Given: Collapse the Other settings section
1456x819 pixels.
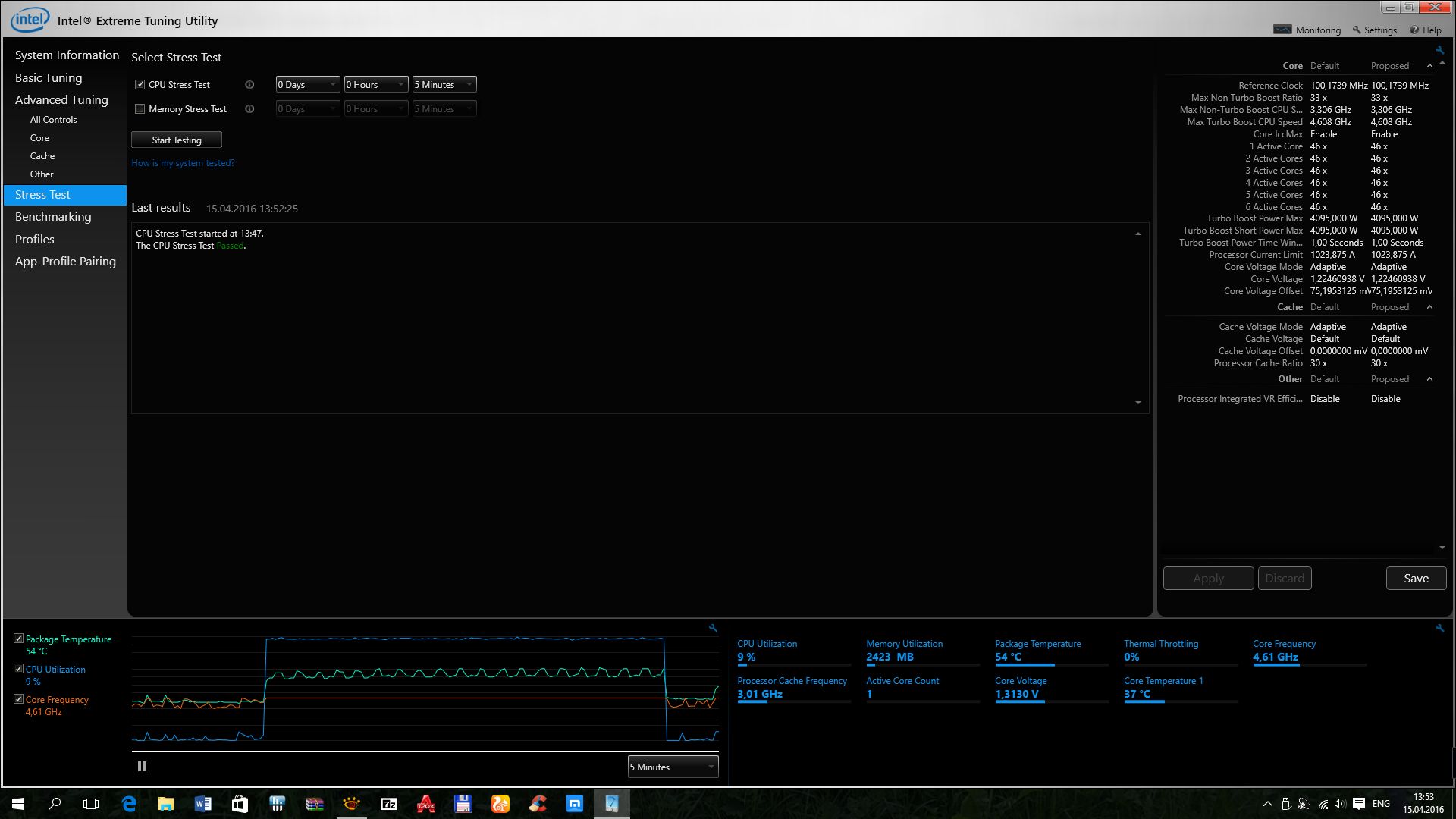Looking at the screenshot, I should tap(1429, 379).
